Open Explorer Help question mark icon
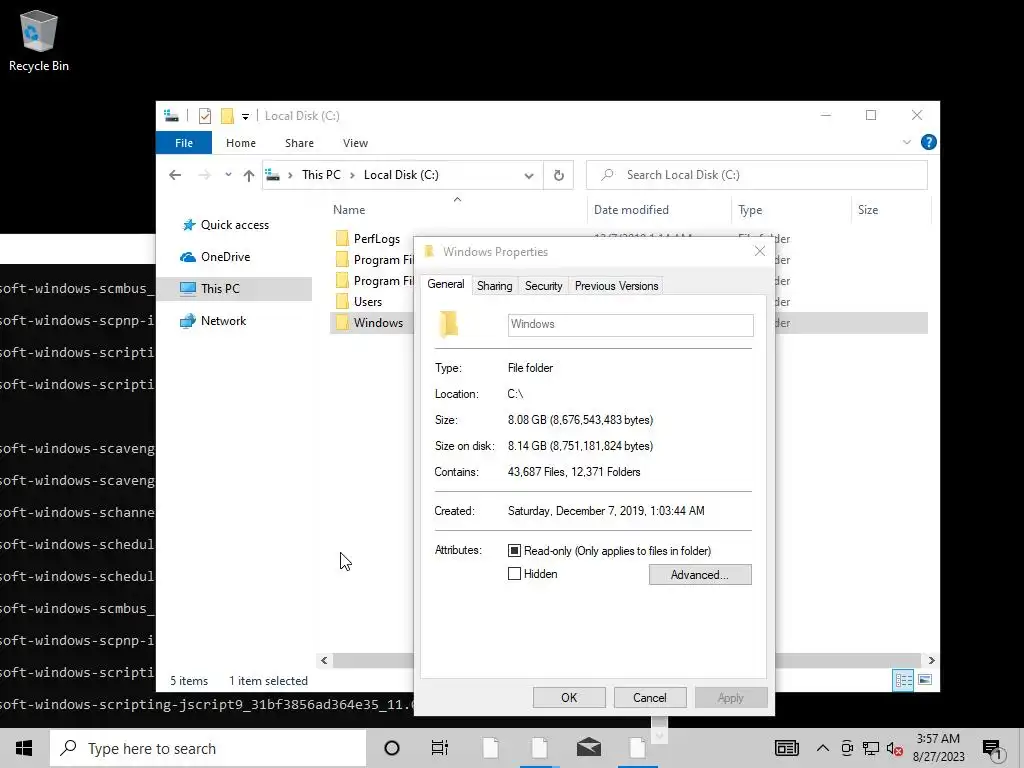This screenshot has width=1024, height=768. 928,142
